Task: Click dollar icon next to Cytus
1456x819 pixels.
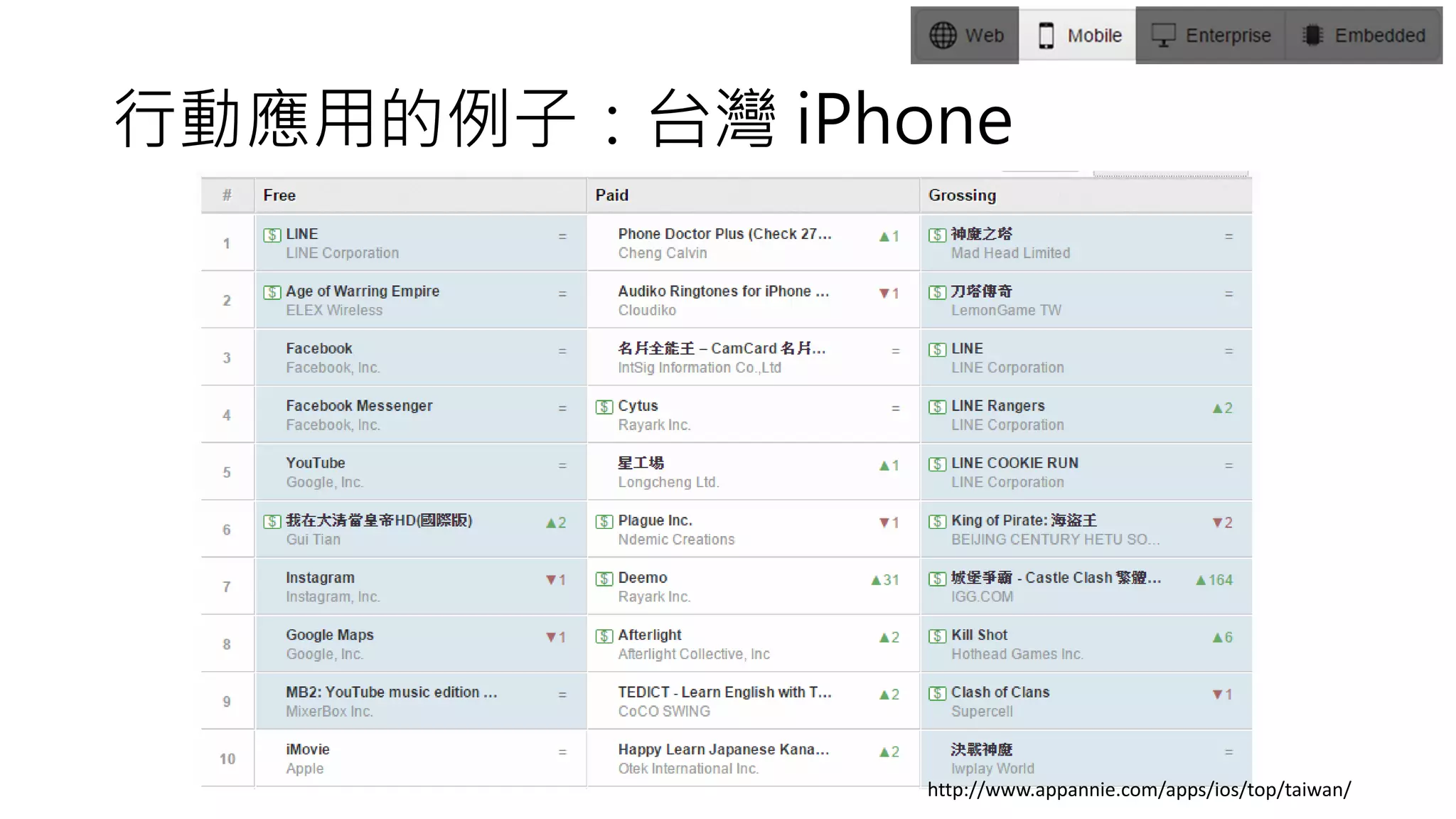Action: coord(604,407)
